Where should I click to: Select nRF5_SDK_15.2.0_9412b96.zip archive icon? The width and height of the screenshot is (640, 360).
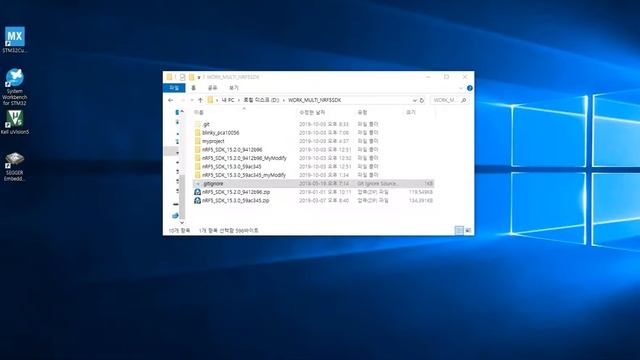198,192
